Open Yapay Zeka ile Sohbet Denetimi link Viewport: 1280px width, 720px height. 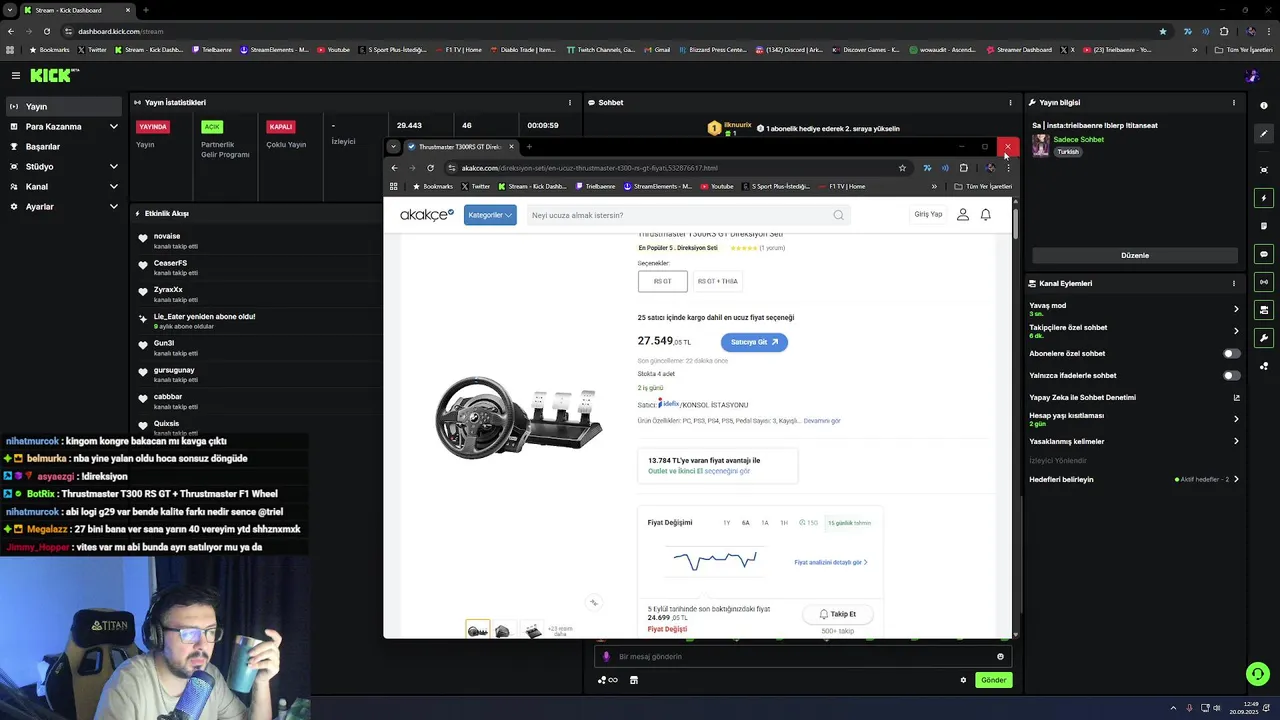[x=1134, y=397]
